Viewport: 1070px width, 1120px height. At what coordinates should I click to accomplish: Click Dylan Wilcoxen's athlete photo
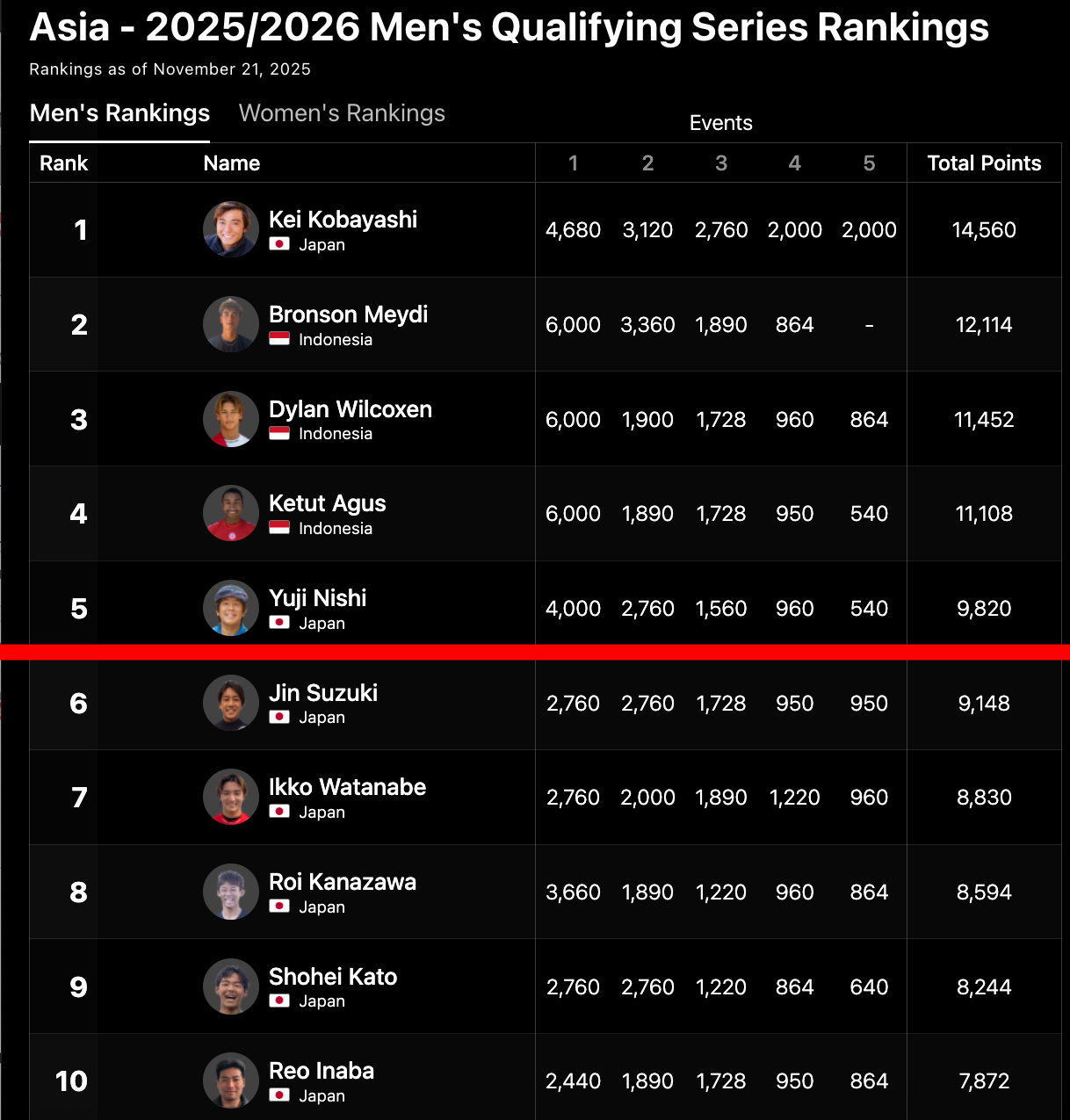click(x=231, y=419)
